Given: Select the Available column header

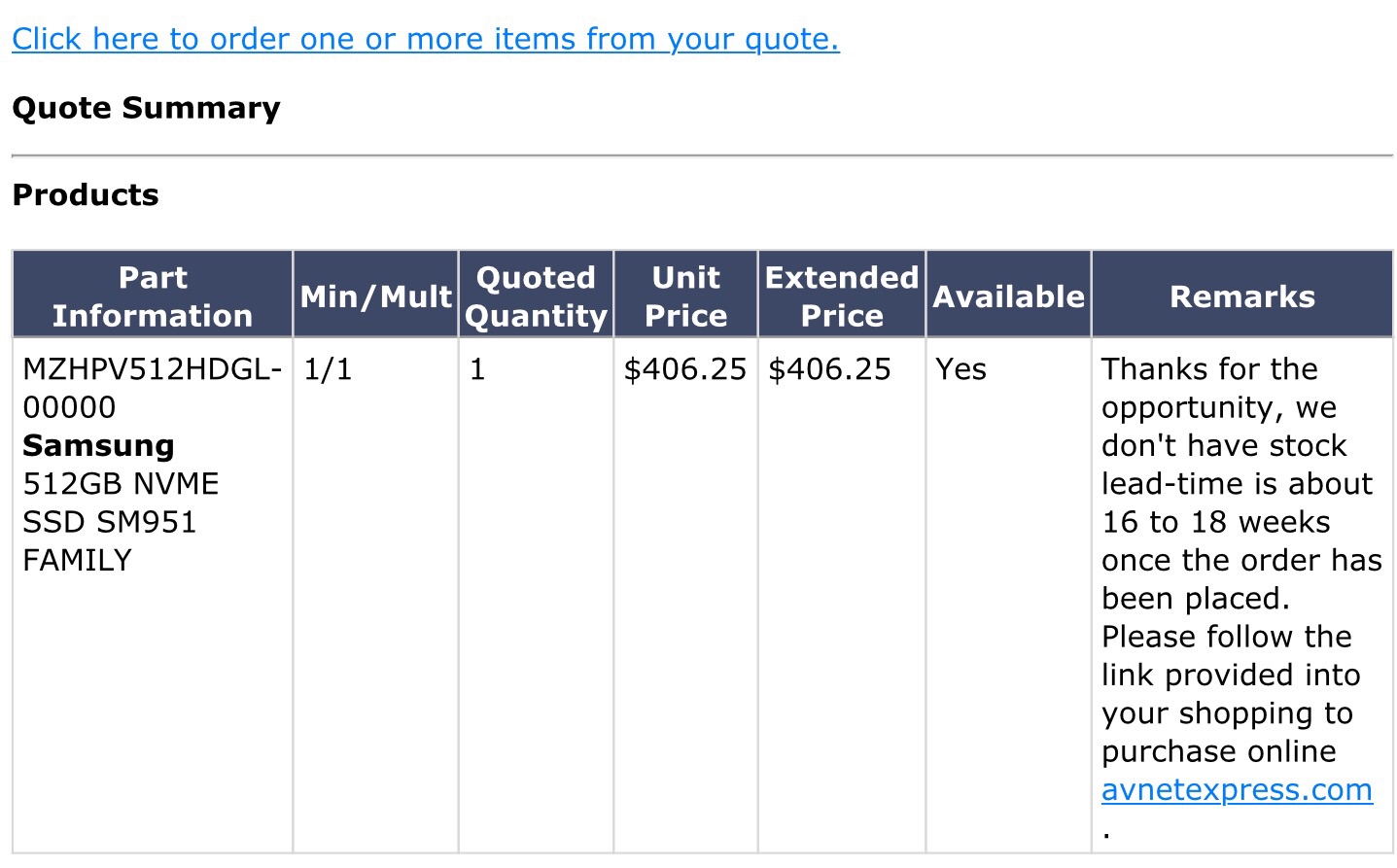Looking at the screenshot, I should [x=1008, y=295].
